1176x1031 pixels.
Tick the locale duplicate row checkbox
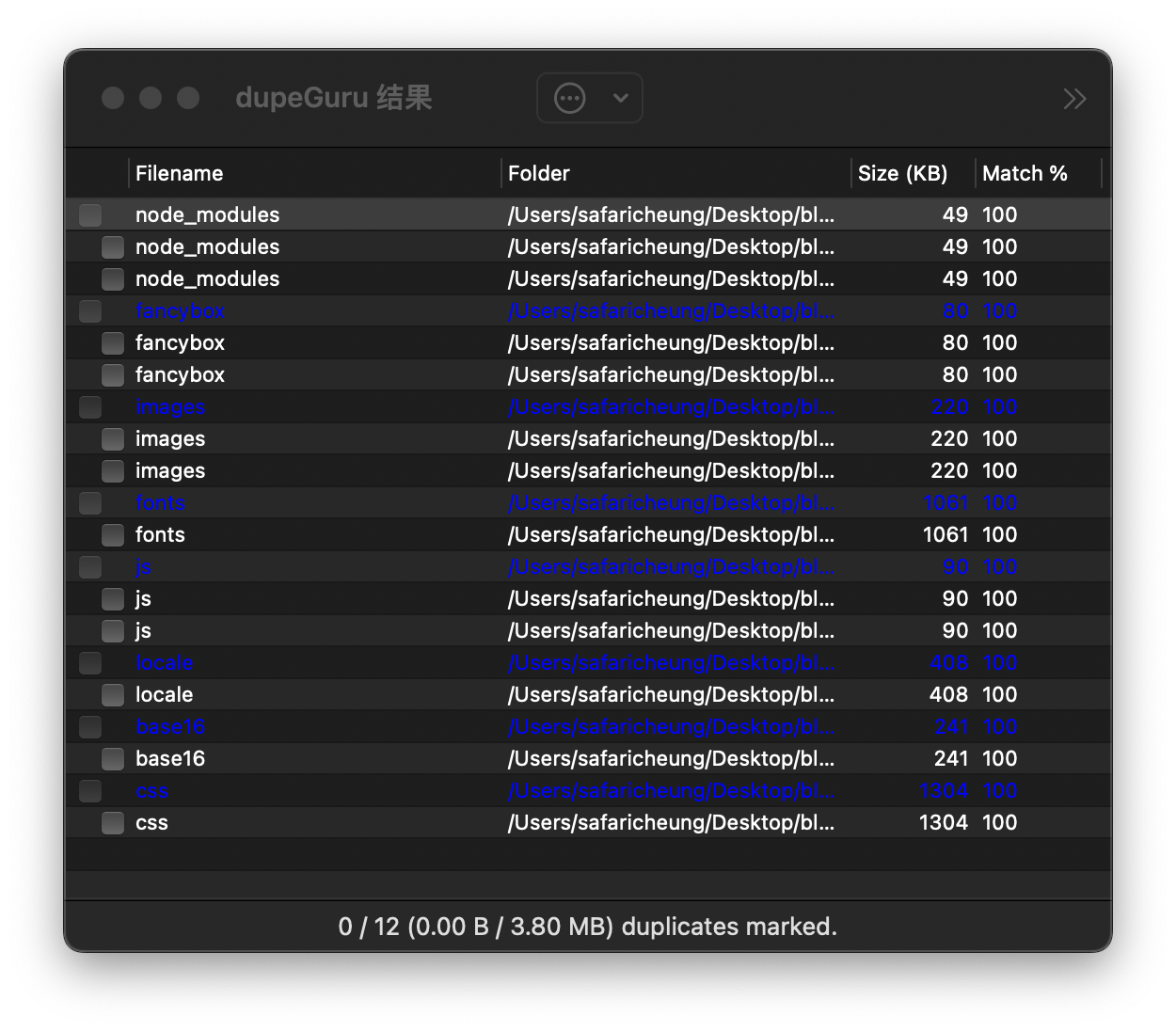pyautogui.click(x=113, y=695)
